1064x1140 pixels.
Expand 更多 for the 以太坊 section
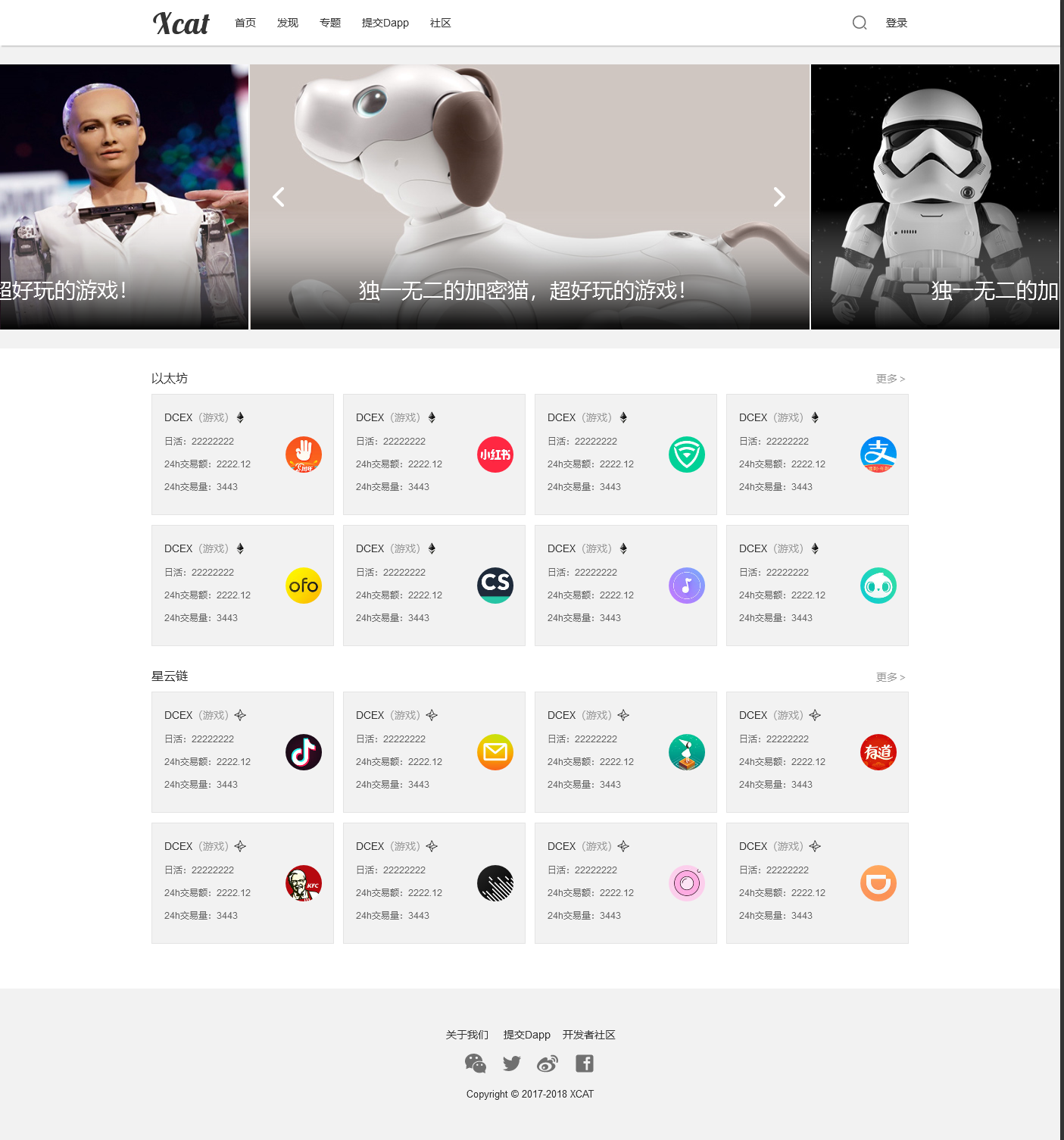pyautogui.click(x=891, y=379)
